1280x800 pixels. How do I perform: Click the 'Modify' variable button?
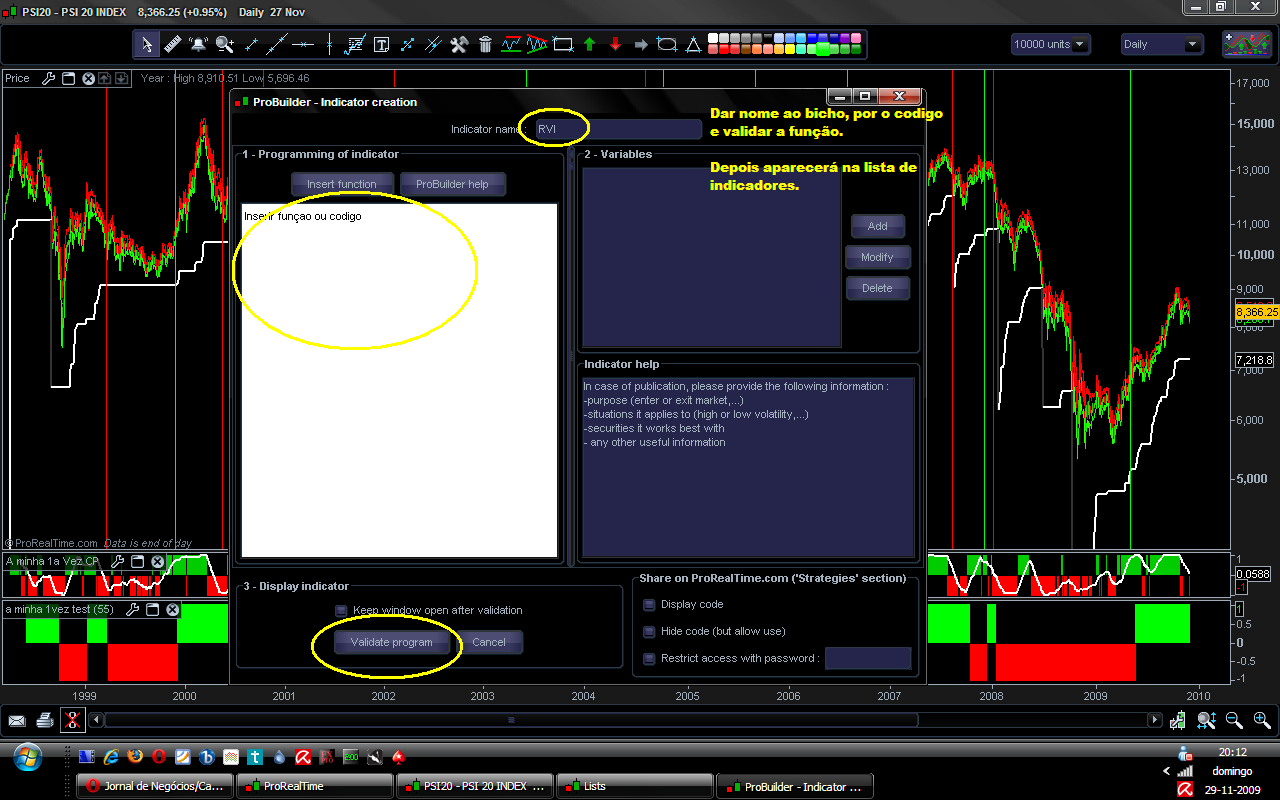877,257
